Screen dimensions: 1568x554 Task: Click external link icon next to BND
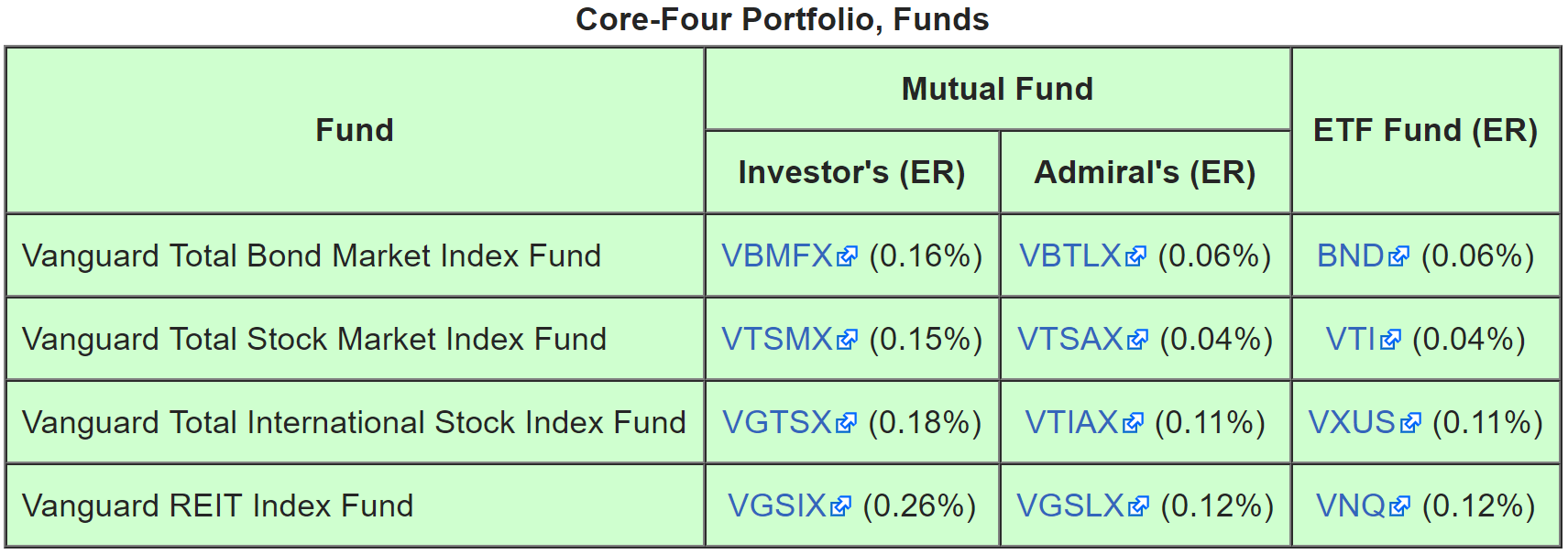(x=1398, y=257)
